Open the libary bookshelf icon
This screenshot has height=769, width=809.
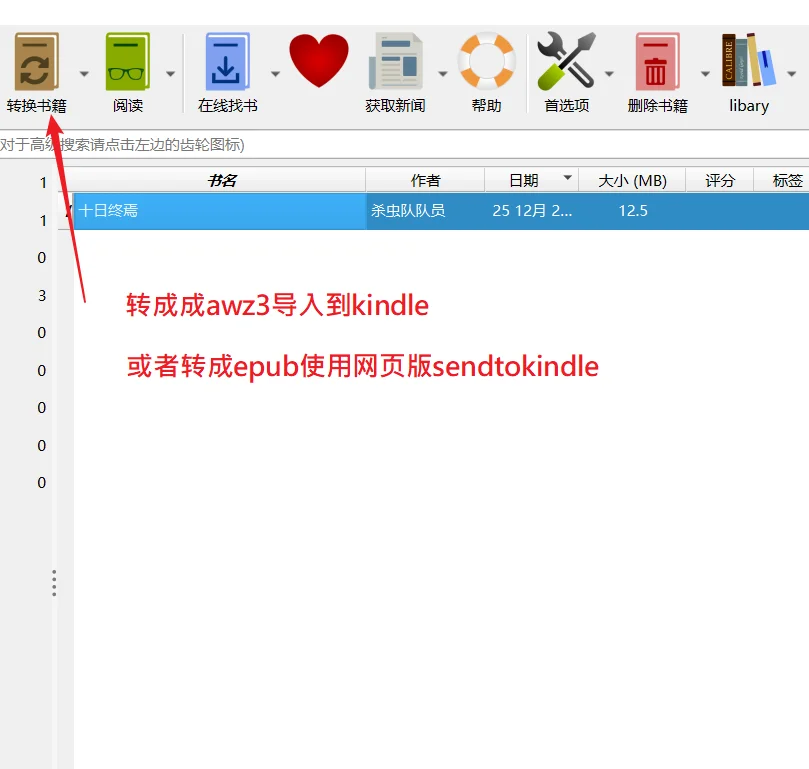pyautogui.click(x=749, y=60)
